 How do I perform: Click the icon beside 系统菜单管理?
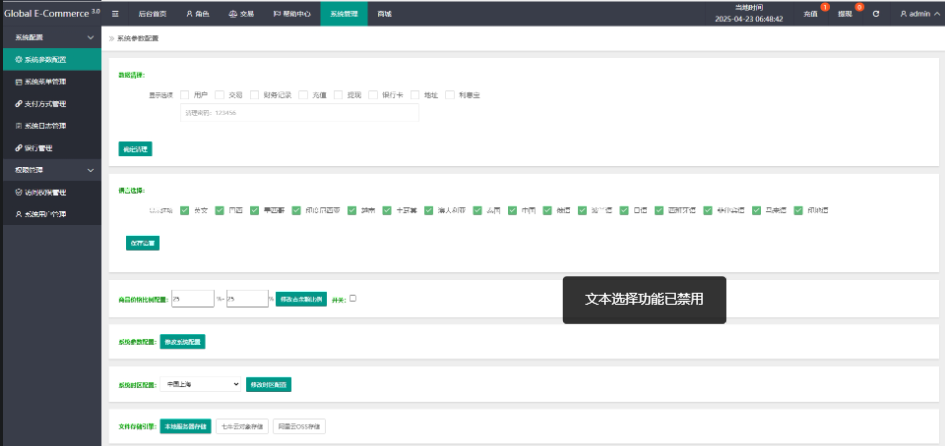click(19, 81)
